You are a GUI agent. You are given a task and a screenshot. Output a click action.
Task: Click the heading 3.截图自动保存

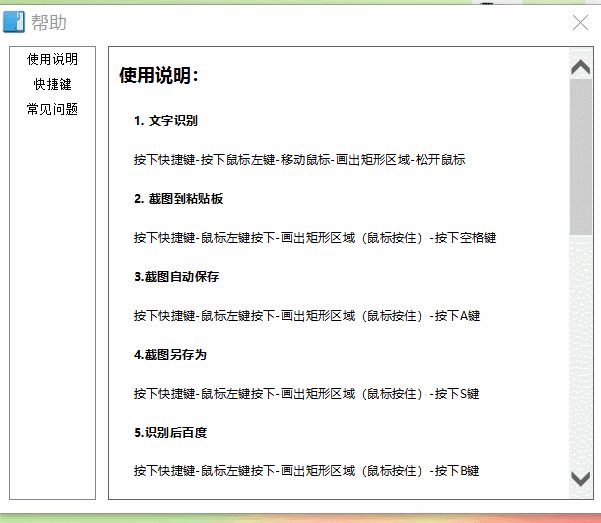(x=176, y=276)
